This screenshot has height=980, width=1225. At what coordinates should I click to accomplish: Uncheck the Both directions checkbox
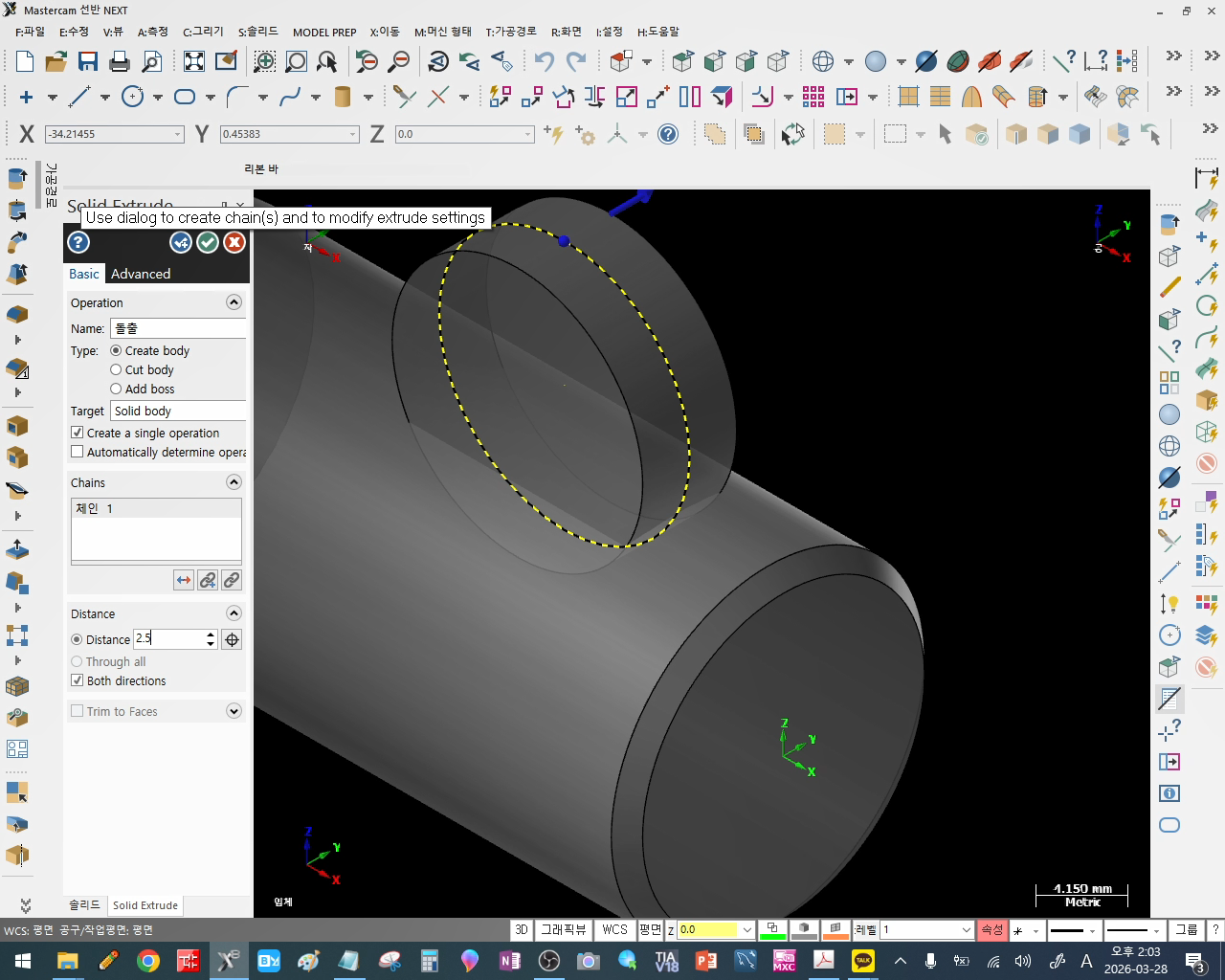tap(78, 680)
